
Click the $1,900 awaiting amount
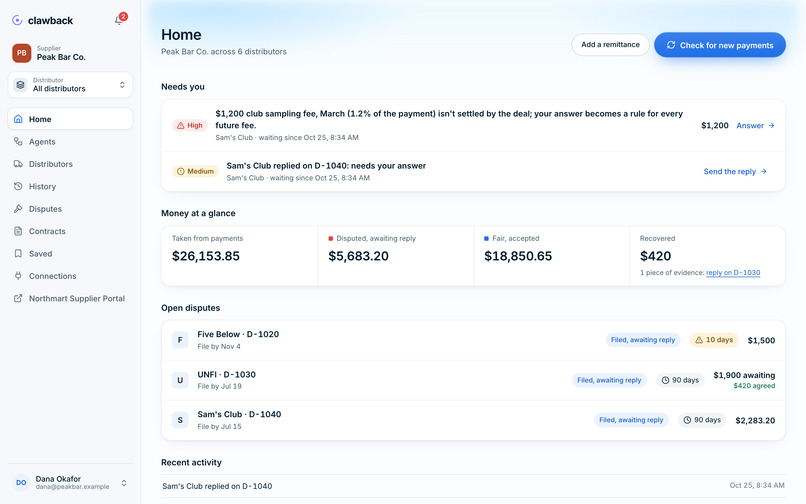744,375
